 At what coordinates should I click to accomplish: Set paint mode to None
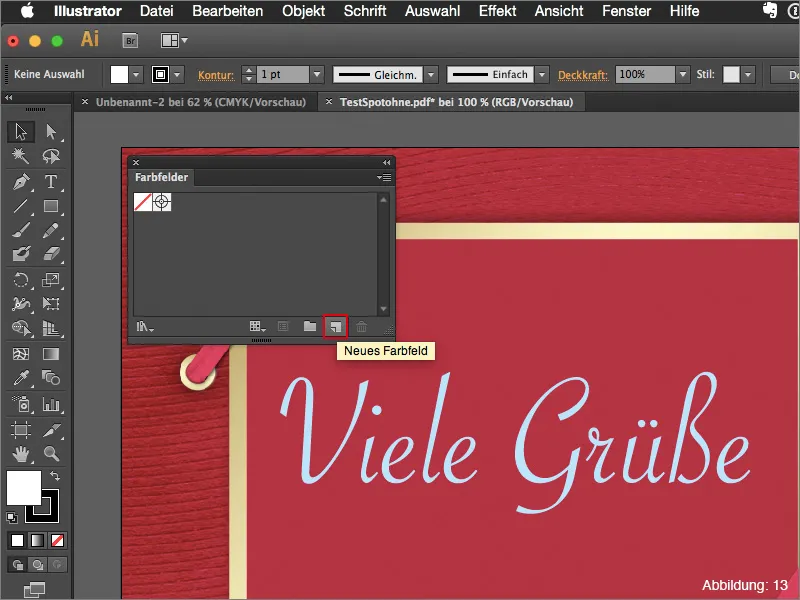[57, 540]
